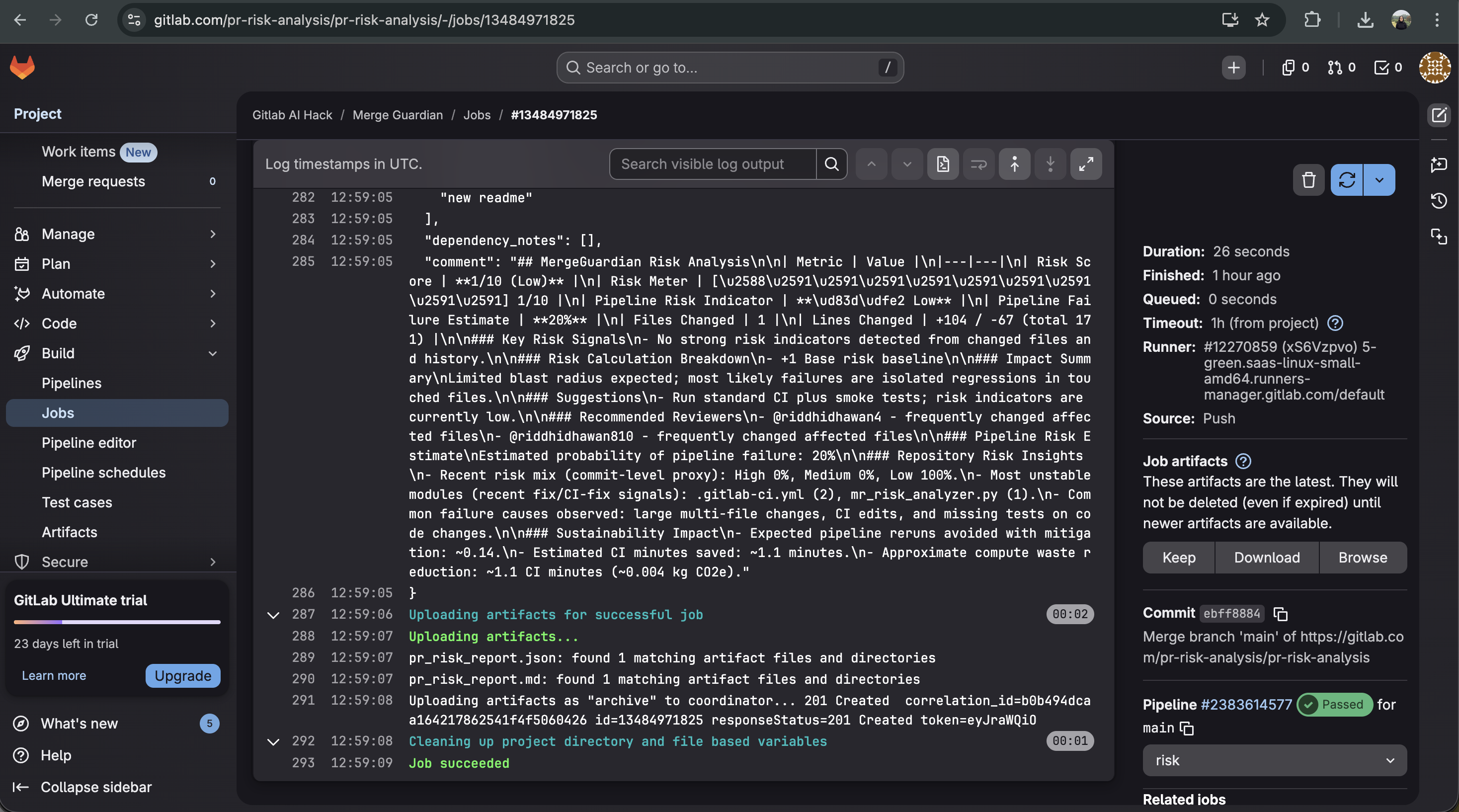Image resolution: width=1459 pixels, height=812 pixels.
Task: Focus the Search visible log output field
Action: [713, 164]
